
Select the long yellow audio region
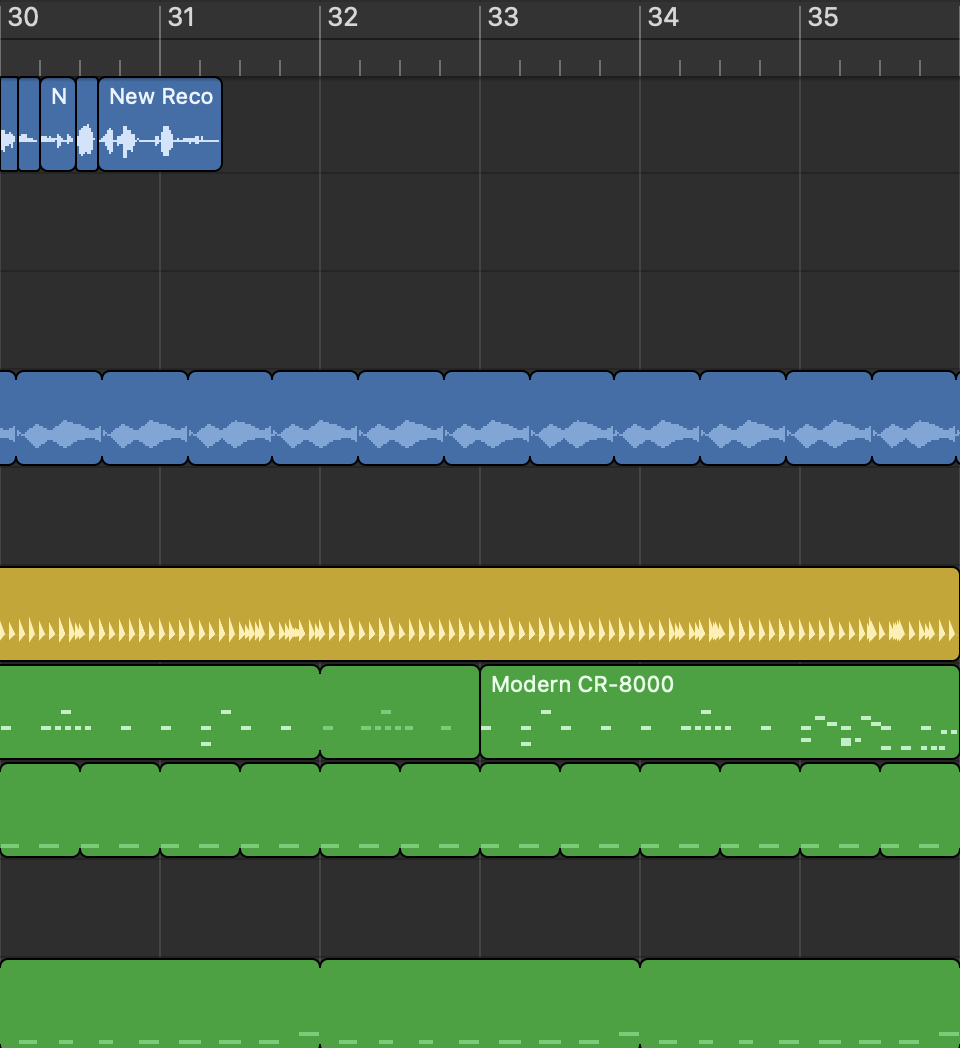point(479,614)
